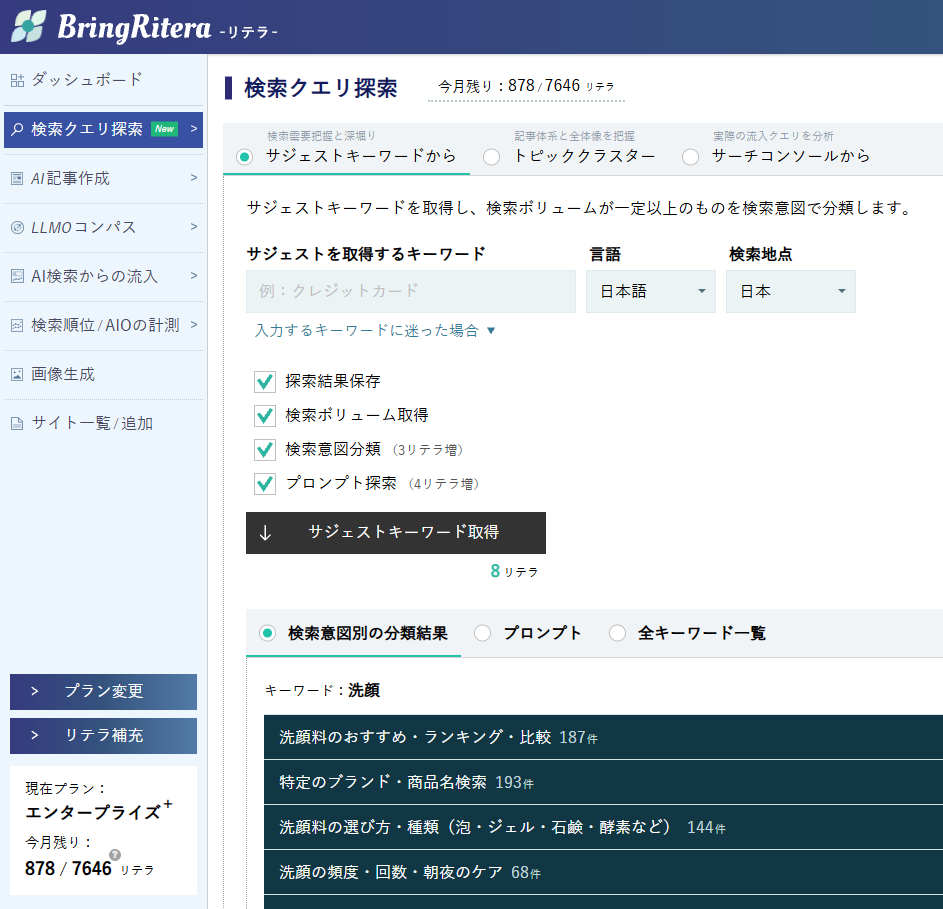Click the 検索順位/AIOの計測 chart icon
The width and height of the screenshot is (943, 909).
pyautogui.click(x=17, y=325)
